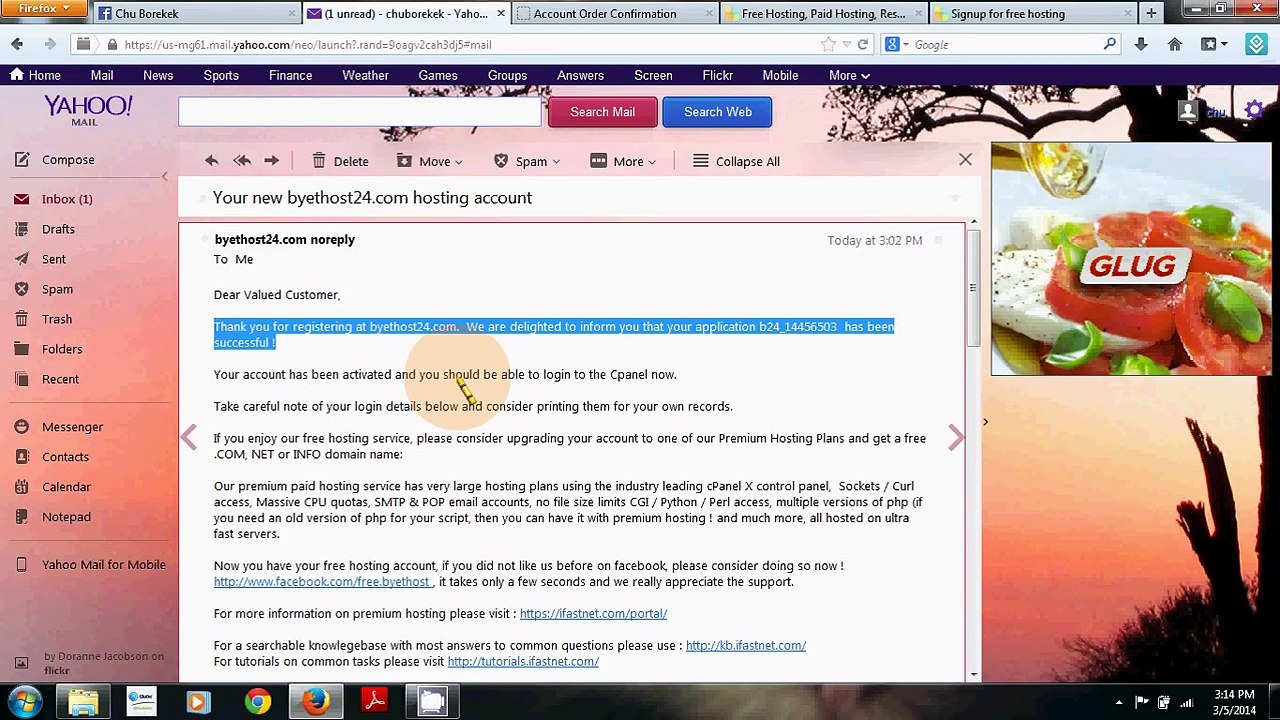The height and width of the screenshot is (720, 1280).
Task: Switch to Free Hosting, Paid Hosting tab
Action: [823, 14]
